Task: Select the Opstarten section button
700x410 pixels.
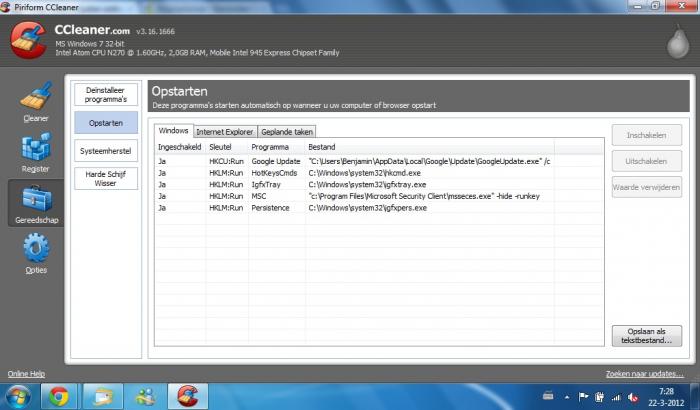Action: pos(106,123)
